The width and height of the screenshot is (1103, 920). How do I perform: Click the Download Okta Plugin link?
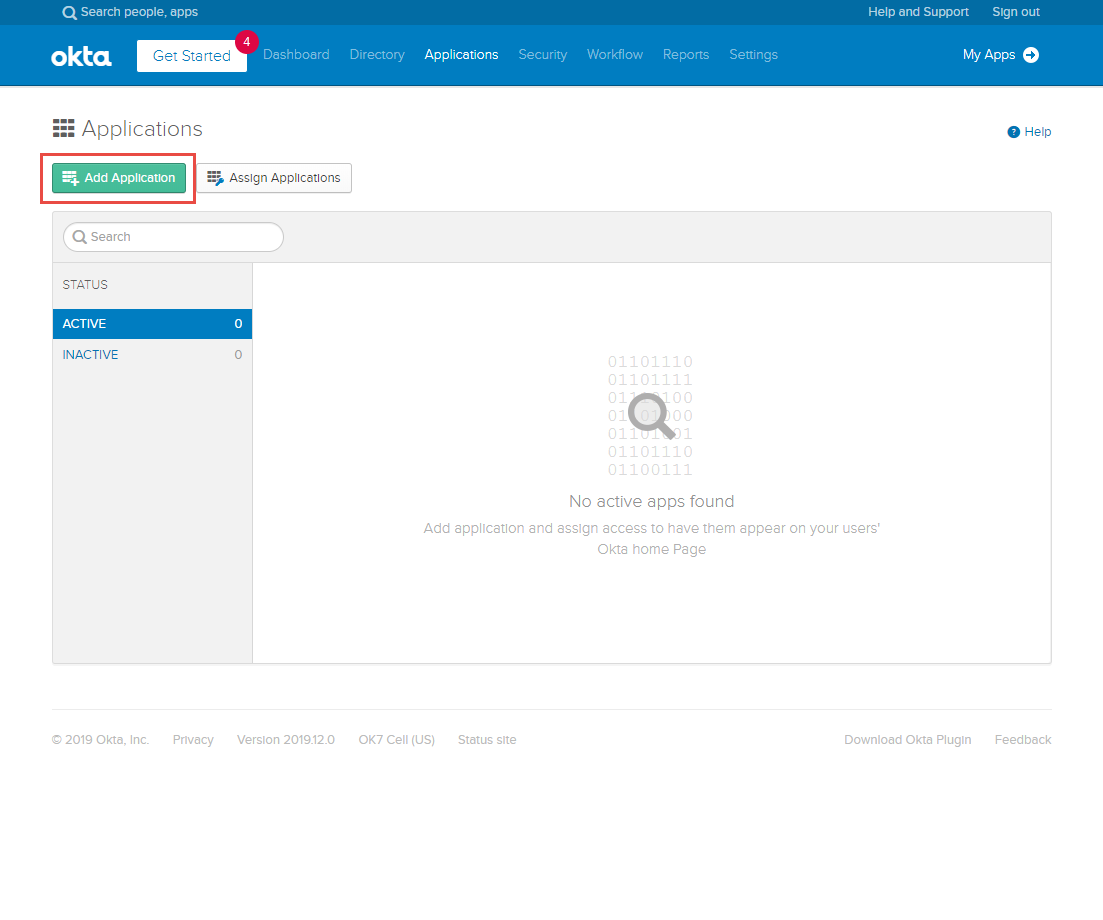(x=907, y=739)
